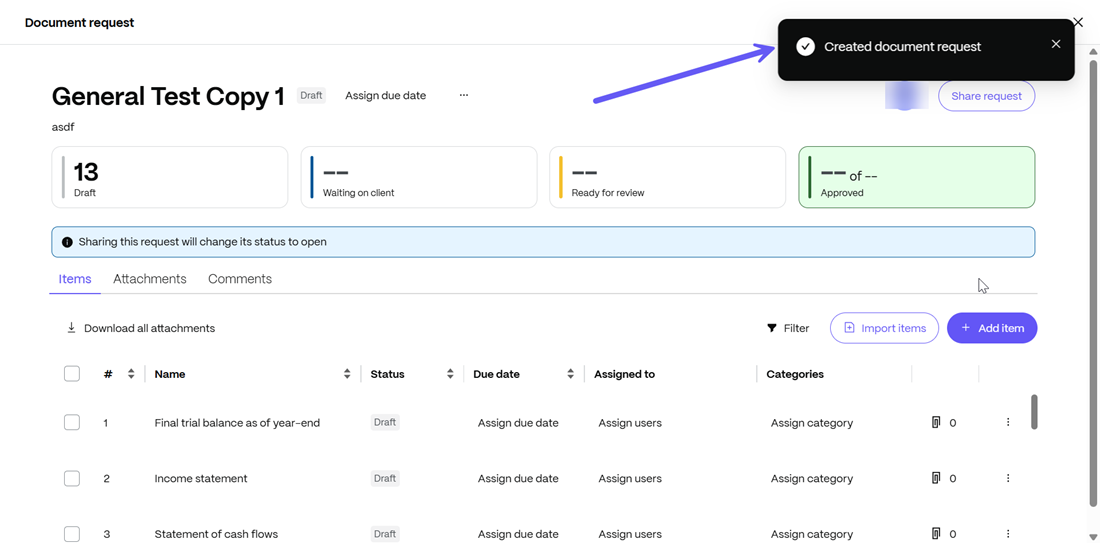Click the Income statement item name
The height and width of the screenshot is (543, 1100).
pos(201,478)
